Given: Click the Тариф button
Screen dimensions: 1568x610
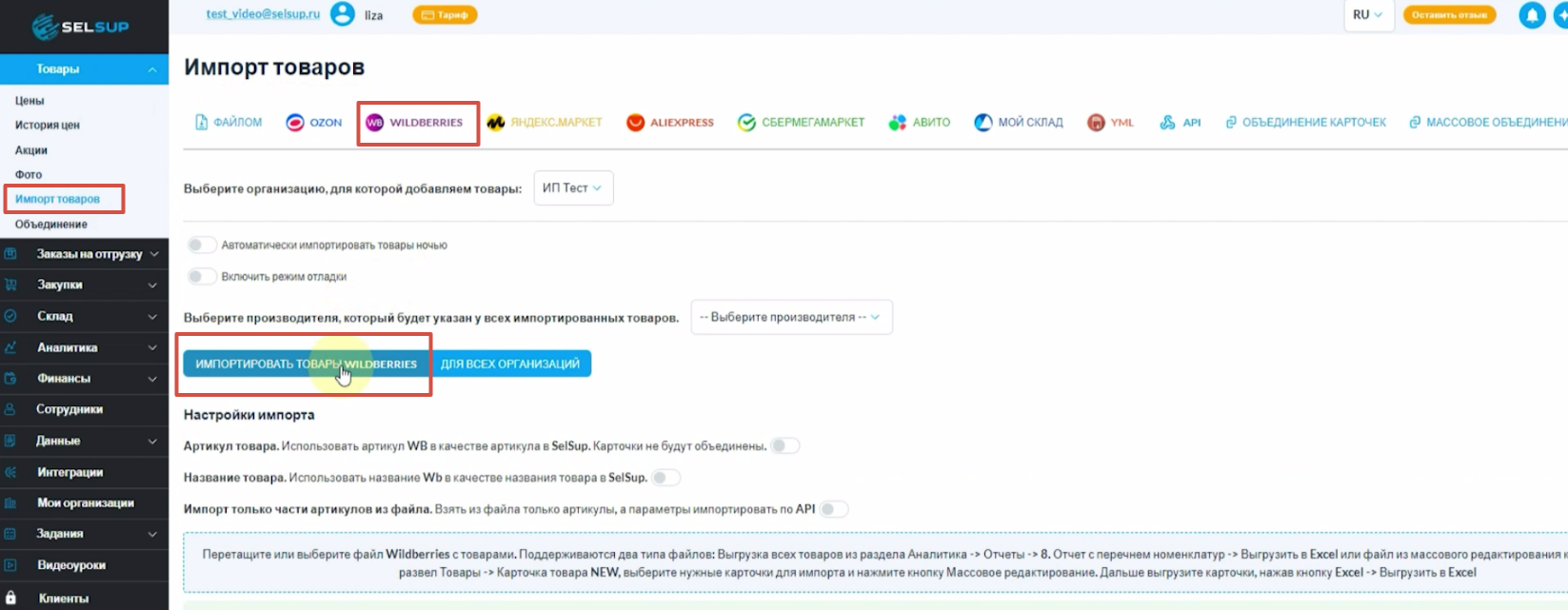Looking at the screenshot, I should coord(445,15).
